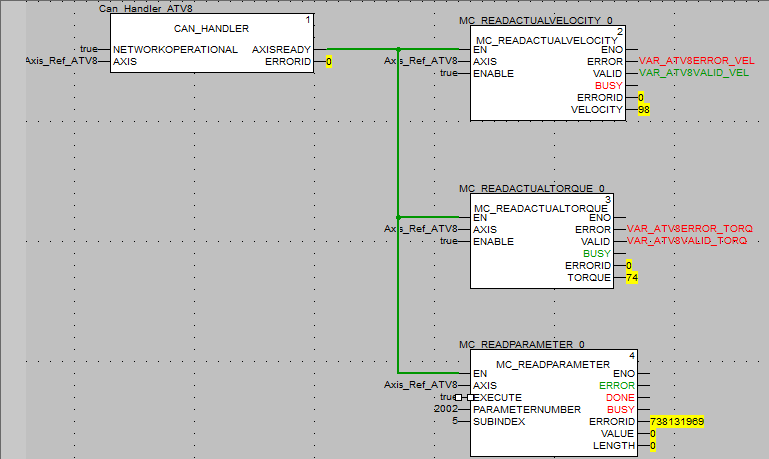Click the small square marker at EXECUTE input

[x=470, y=397]
